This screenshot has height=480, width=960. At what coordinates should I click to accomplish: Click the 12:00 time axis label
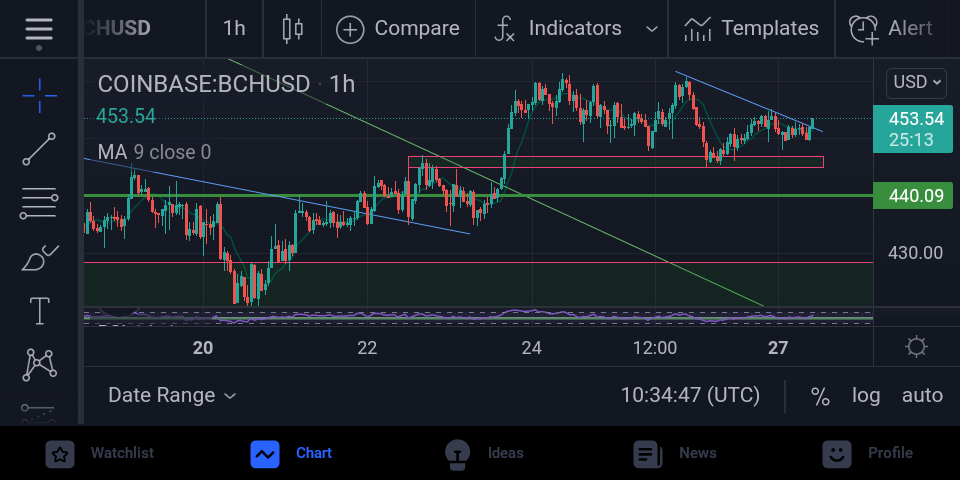pos(655,348)
